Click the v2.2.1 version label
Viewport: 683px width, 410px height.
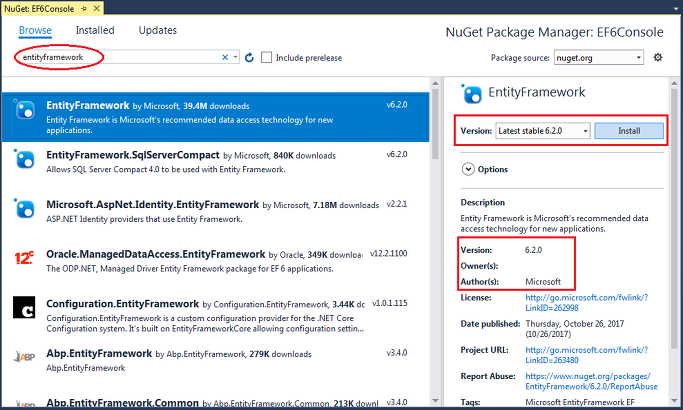click(x=397, y=204)
